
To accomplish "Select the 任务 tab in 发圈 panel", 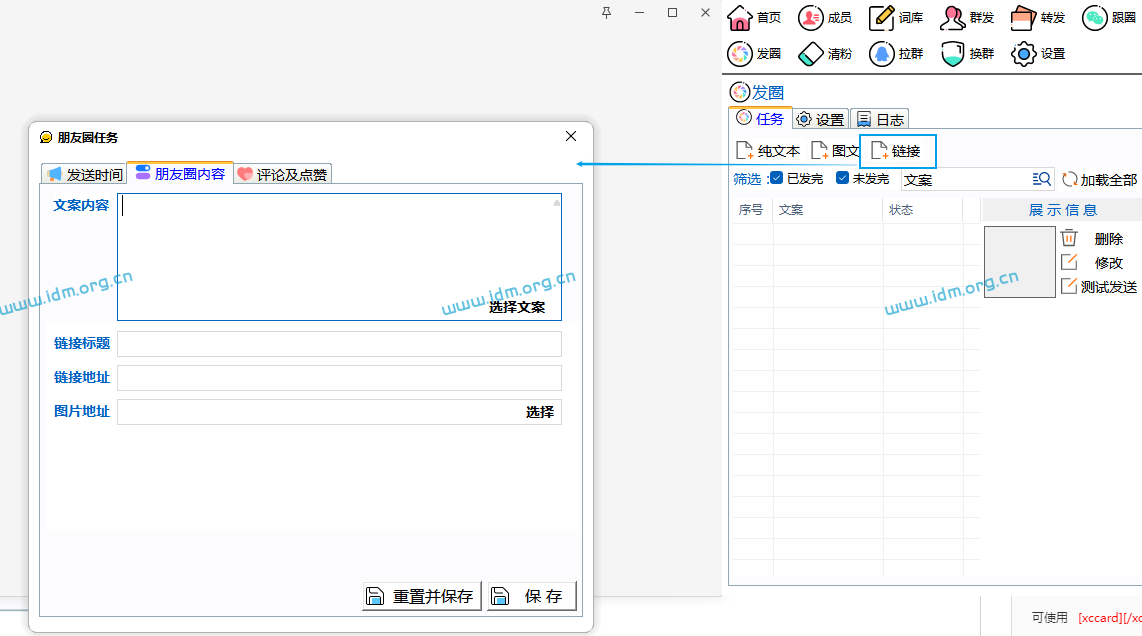I will [x=760, y=118].
